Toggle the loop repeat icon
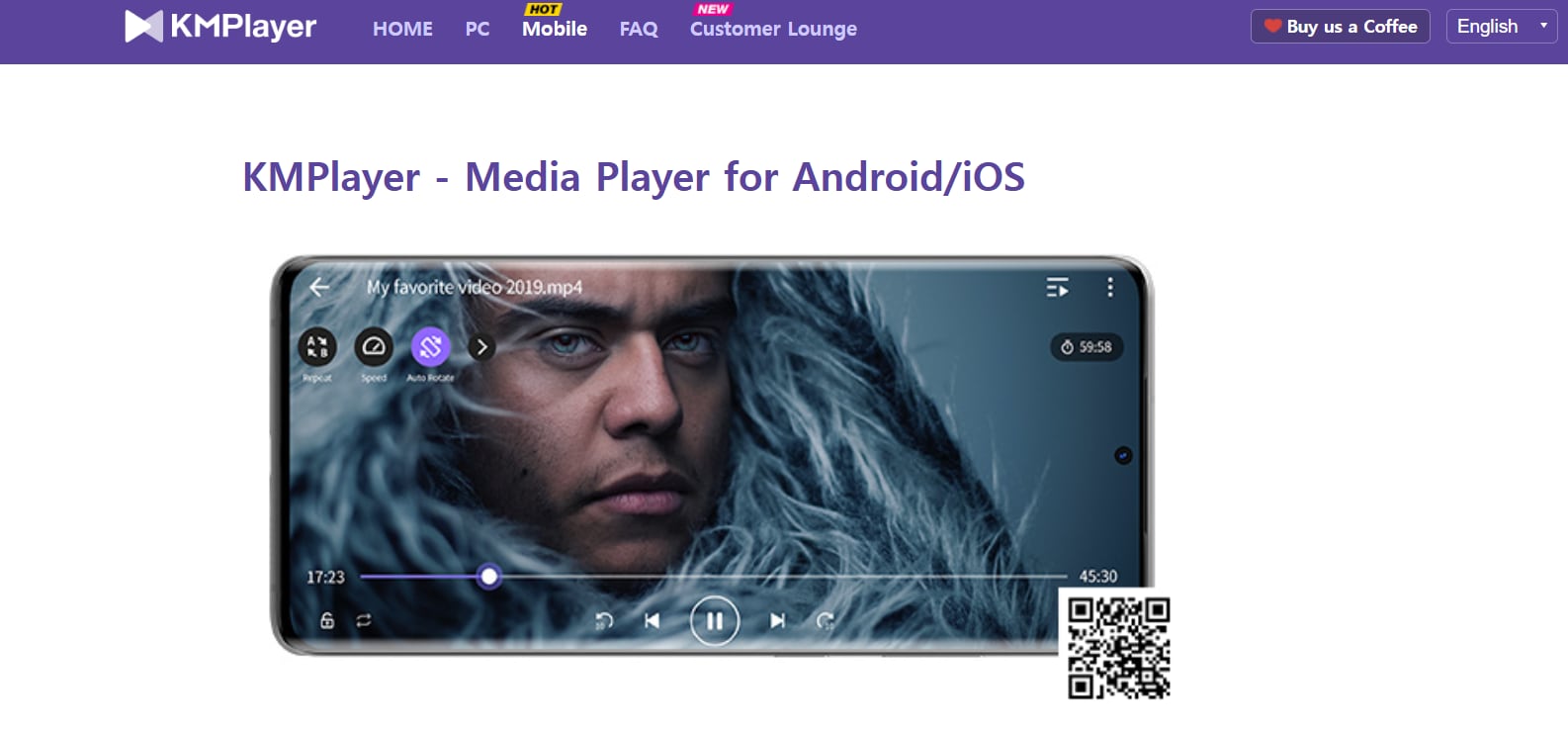Screen dimensions: 1568x731 point(364,620)
